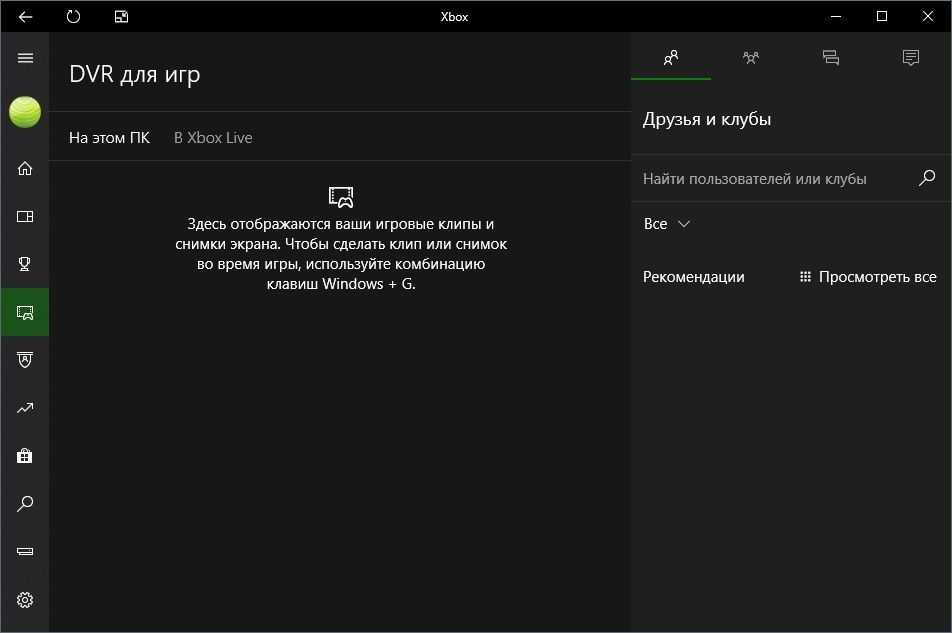Viewport: 952px width, 633px height.
Task: Click the magnifier icon in the friends search box
Action: 927,178
